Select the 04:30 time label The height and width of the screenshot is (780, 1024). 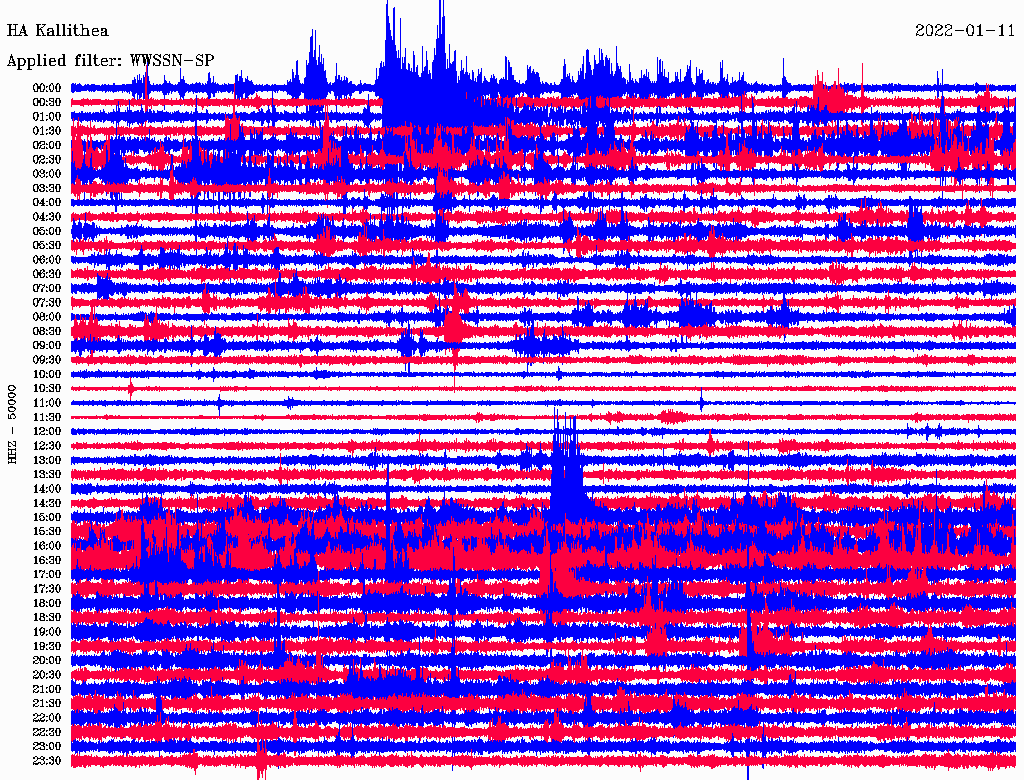pyautogui.click(x=47, y=216)
